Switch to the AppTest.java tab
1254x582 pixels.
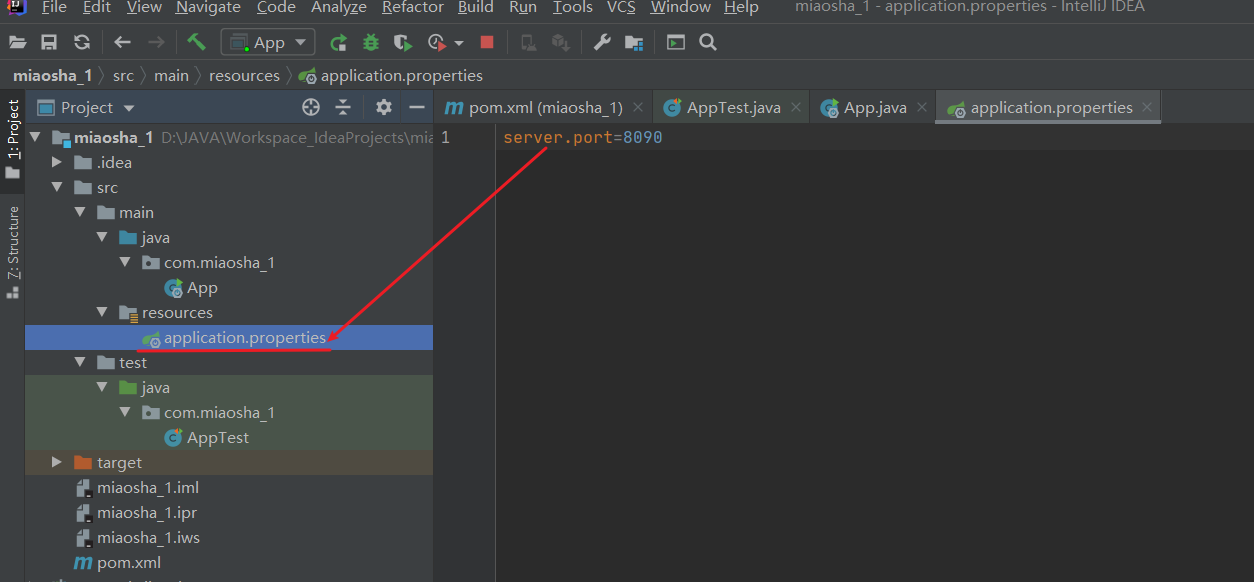(733, 108)
